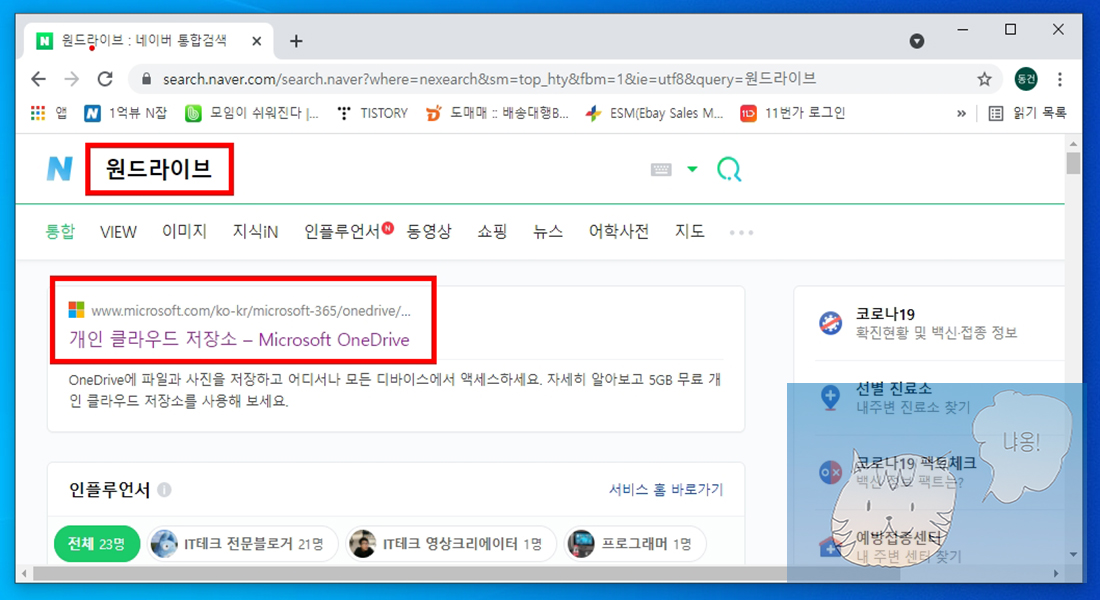This screenshot has width=1100, height=600.
Task: Expand more search tabs with the ellipsis
Action: pyautogui.click(x=741, y=232)
